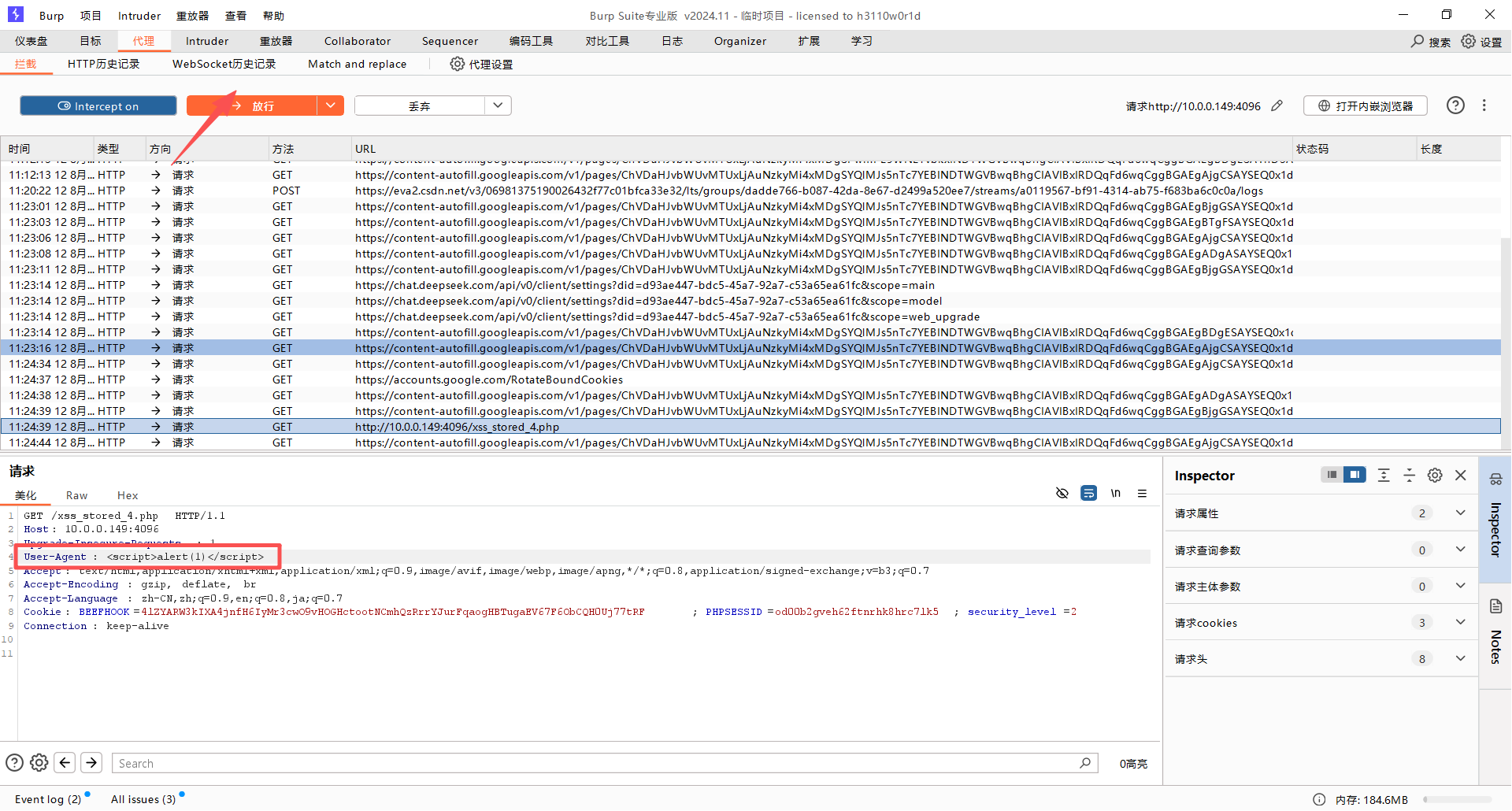
Task: Open Inspector settings gear
Action: [1436, 475]
